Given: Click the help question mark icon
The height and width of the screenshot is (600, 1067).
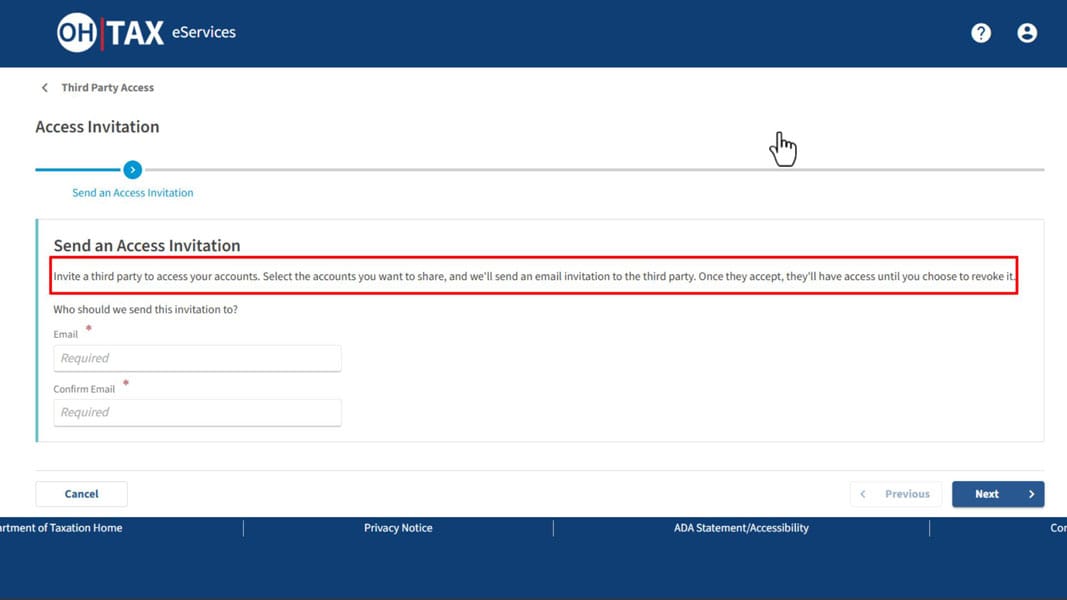Looking at the screenshot, I should pyautogui.click(x=981, y=33).
